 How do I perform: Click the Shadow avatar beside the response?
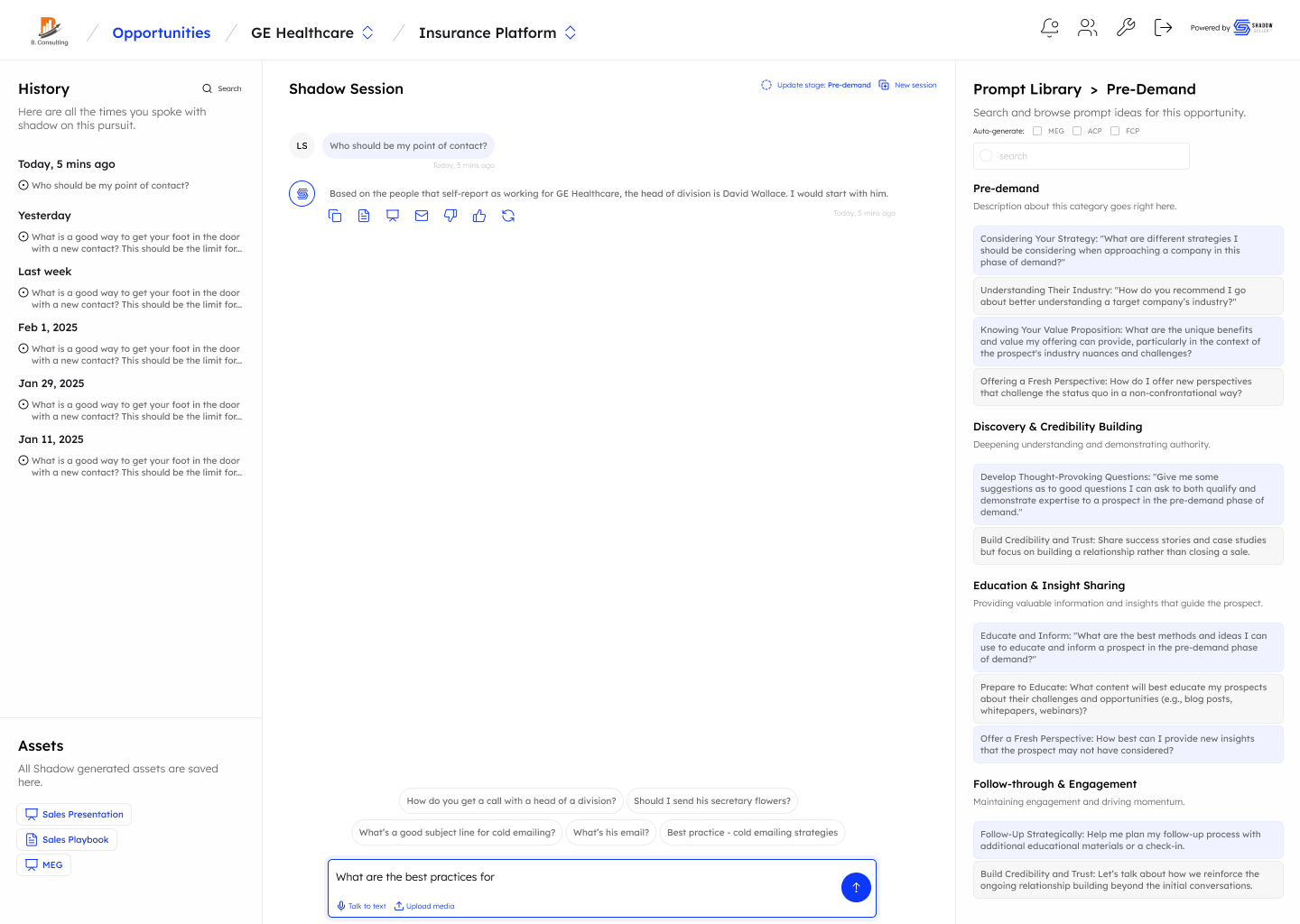pos(302,193)
